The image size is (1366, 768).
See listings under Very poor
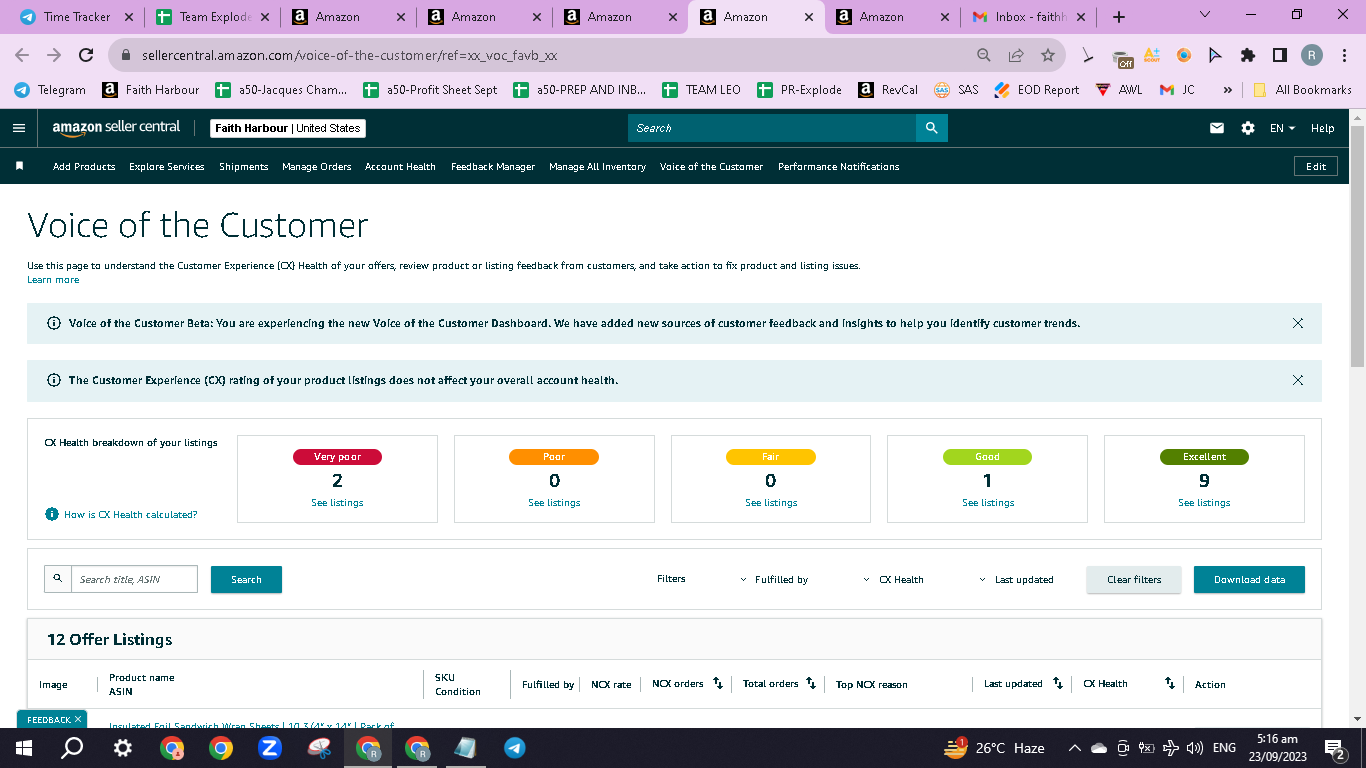click(337, 503)
